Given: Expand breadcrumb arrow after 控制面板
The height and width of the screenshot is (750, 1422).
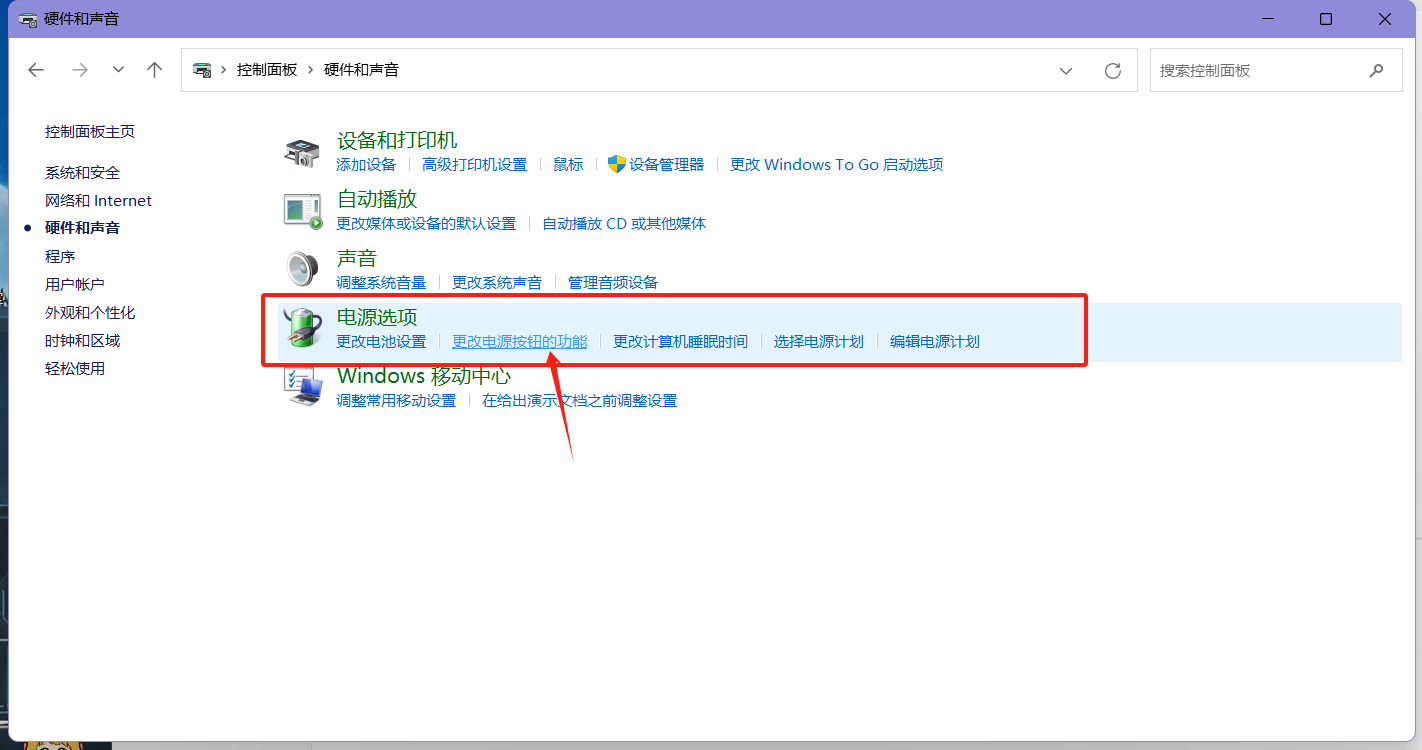Looking at the screenshot, I should (x=311, y=70).
